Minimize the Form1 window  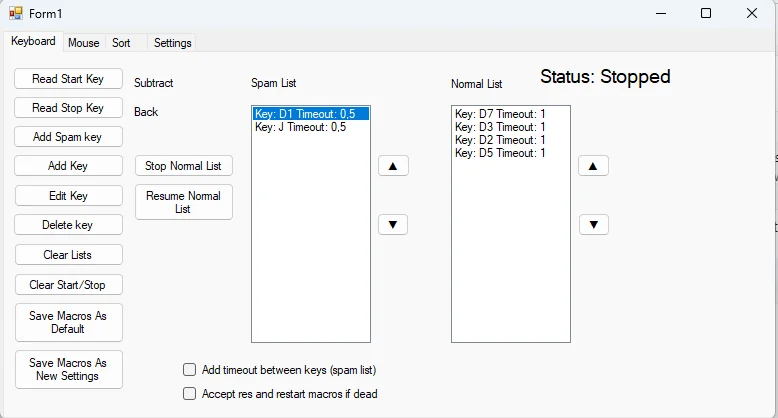pos(661,13)
